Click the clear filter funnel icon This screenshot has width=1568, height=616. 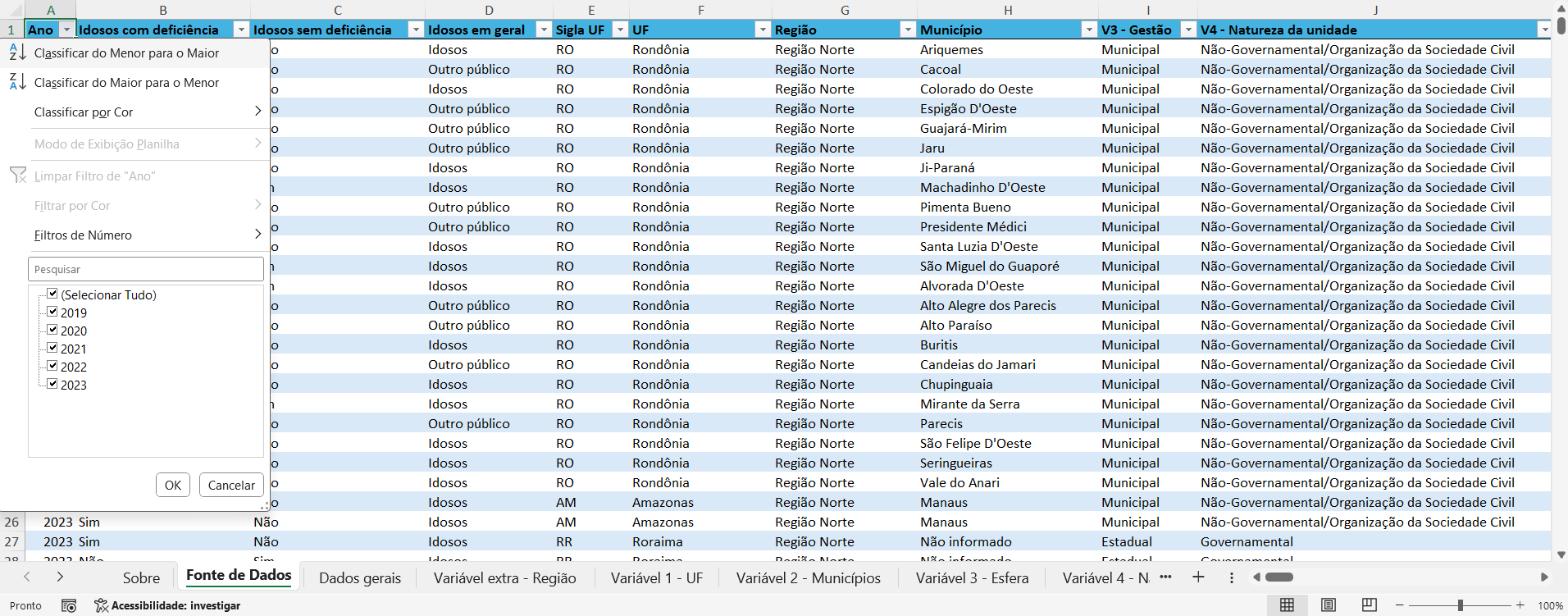pyautogui.click(x=18, y=176)
